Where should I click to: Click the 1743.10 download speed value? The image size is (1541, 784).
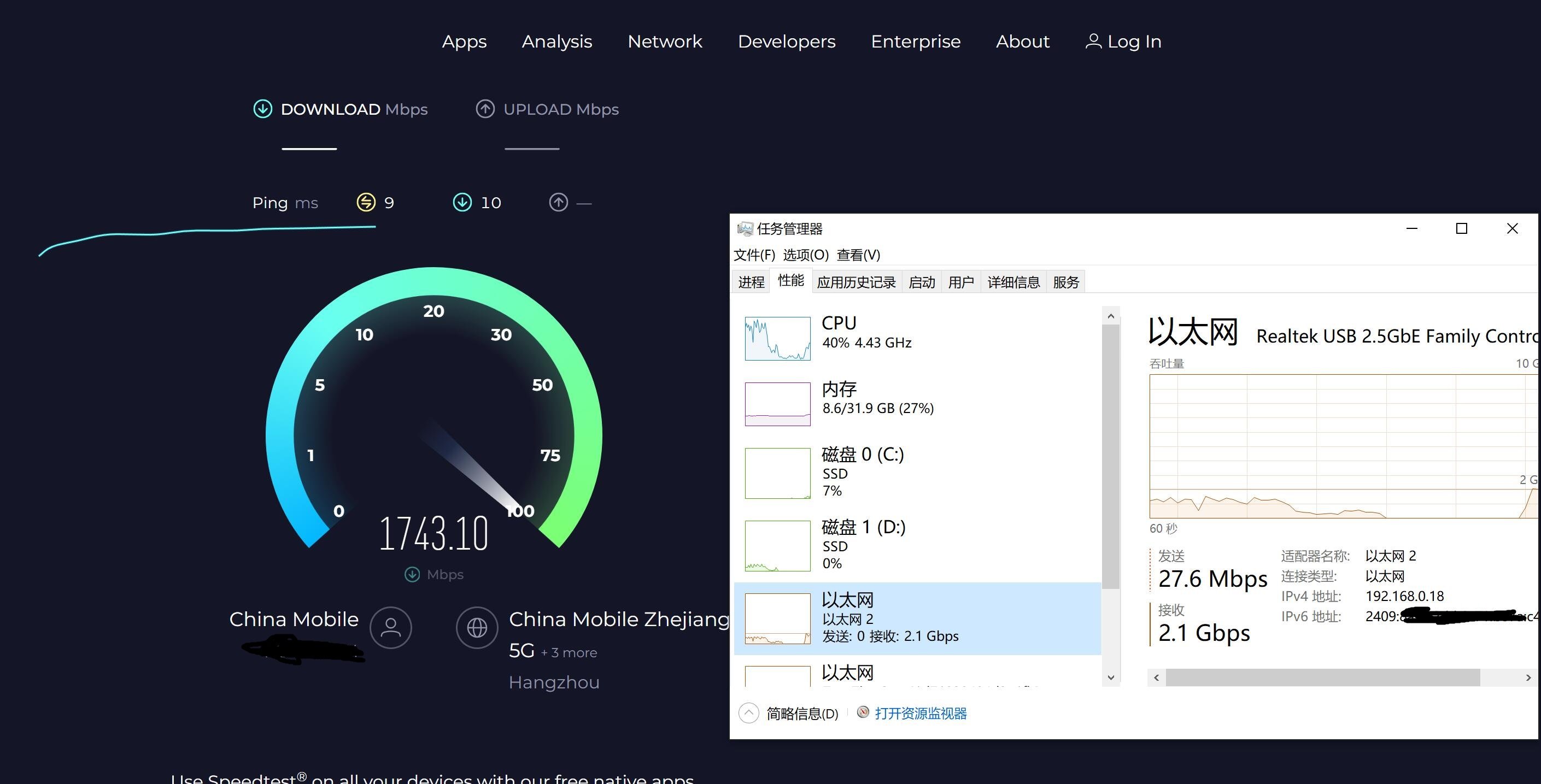pyautogui.click(x=433, y=533)
